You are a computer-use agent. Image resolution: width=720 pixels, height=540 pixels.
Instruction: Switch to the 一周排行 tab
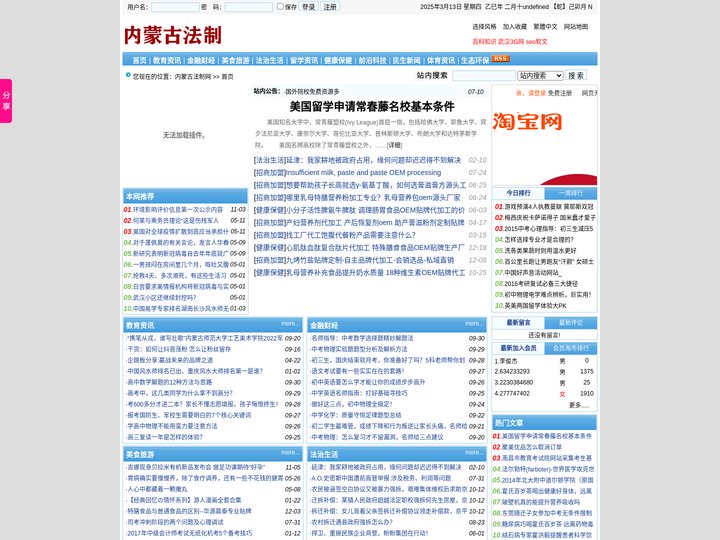click(x=571, y=193)
